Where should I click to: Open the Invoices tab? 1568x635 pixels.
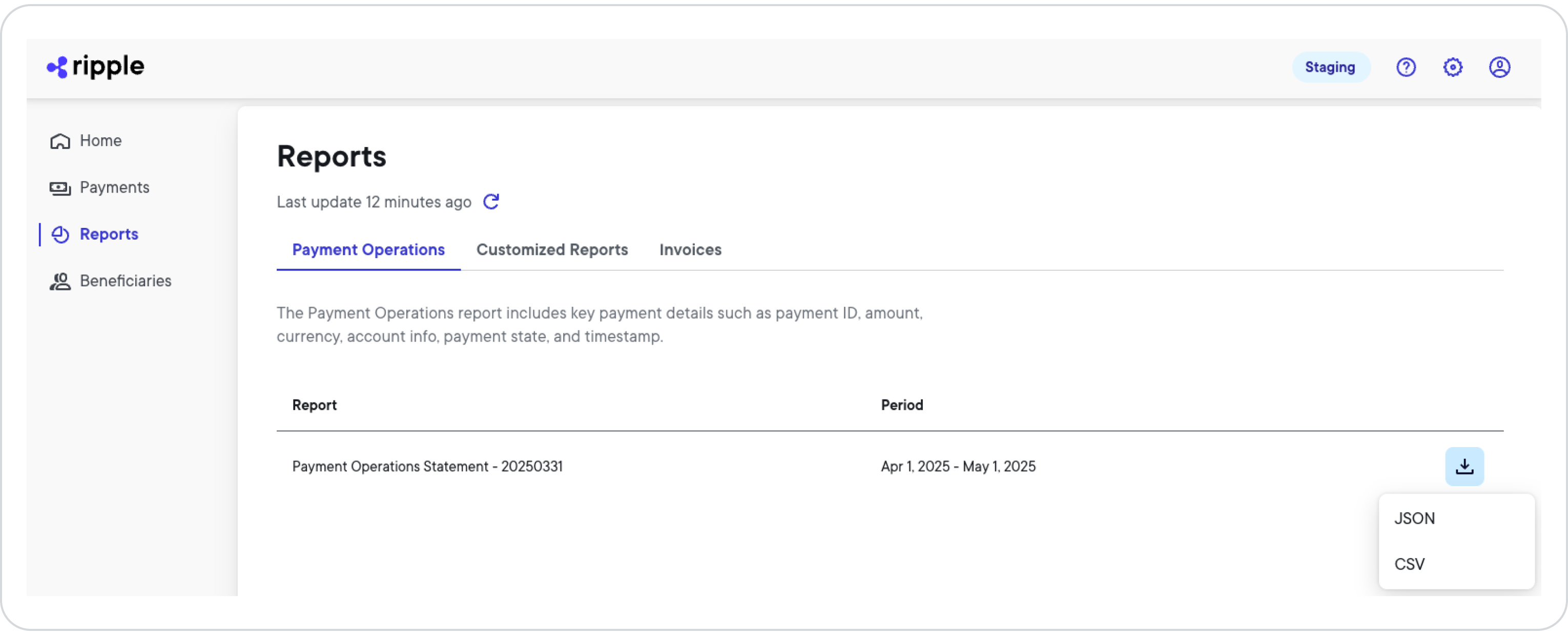[x=690, y=250]
